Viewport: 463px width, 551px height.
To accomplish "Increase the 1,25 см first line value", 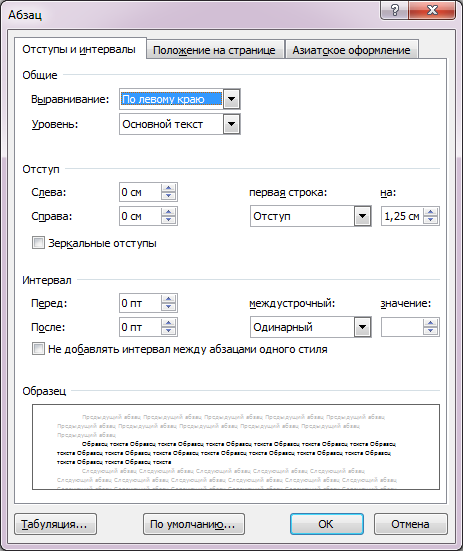I will pyautogui.click(x=430, y=212).
